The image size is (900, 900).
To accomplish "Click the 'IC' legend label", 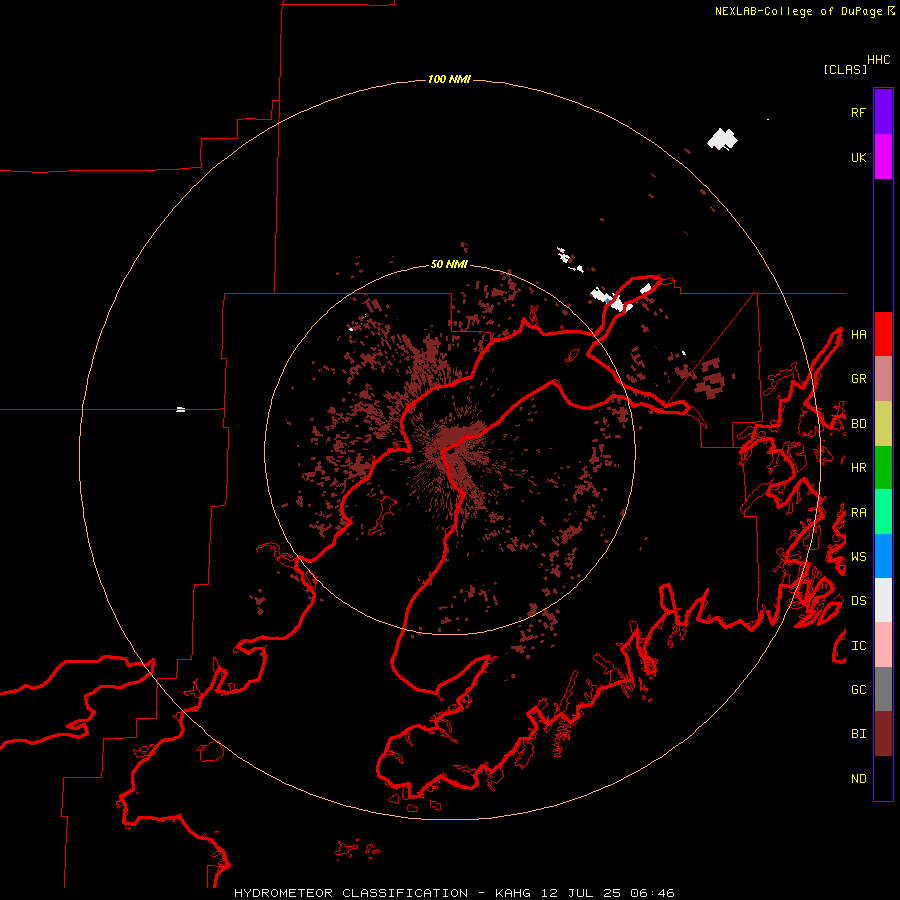I will pos(858,645).
